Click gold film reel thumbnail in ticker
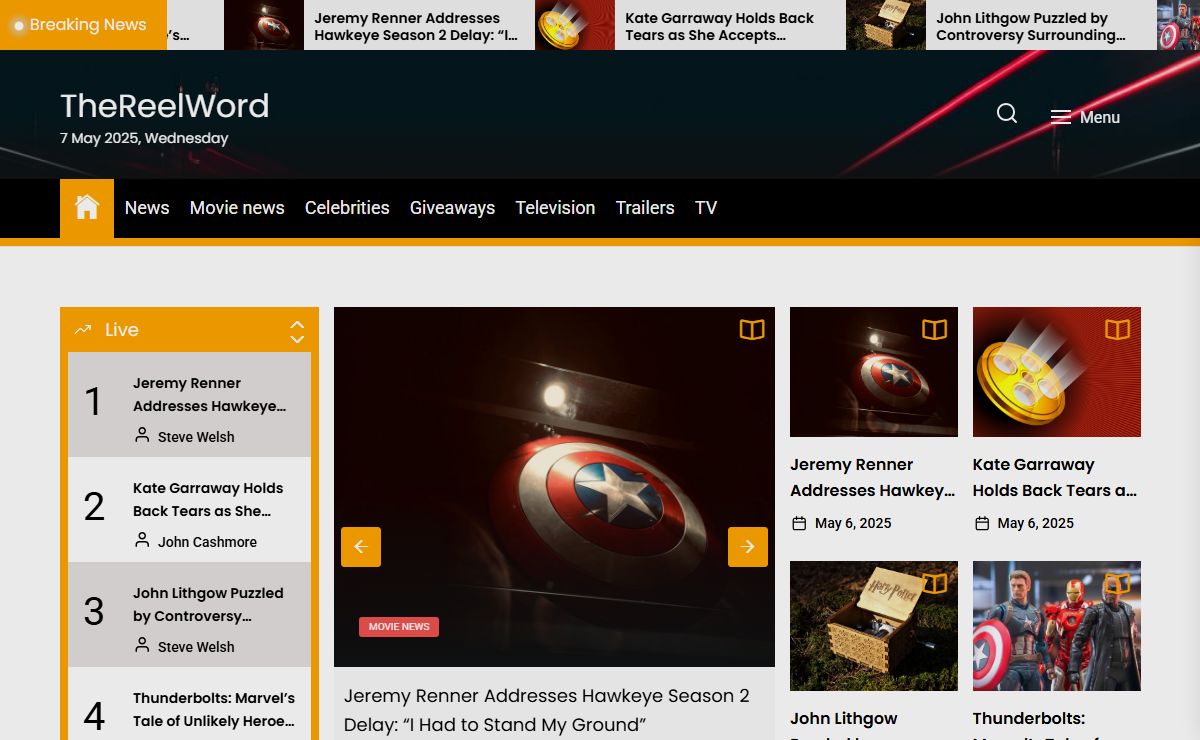Viewport: 1200px width, 740px height. pos(575,25)
